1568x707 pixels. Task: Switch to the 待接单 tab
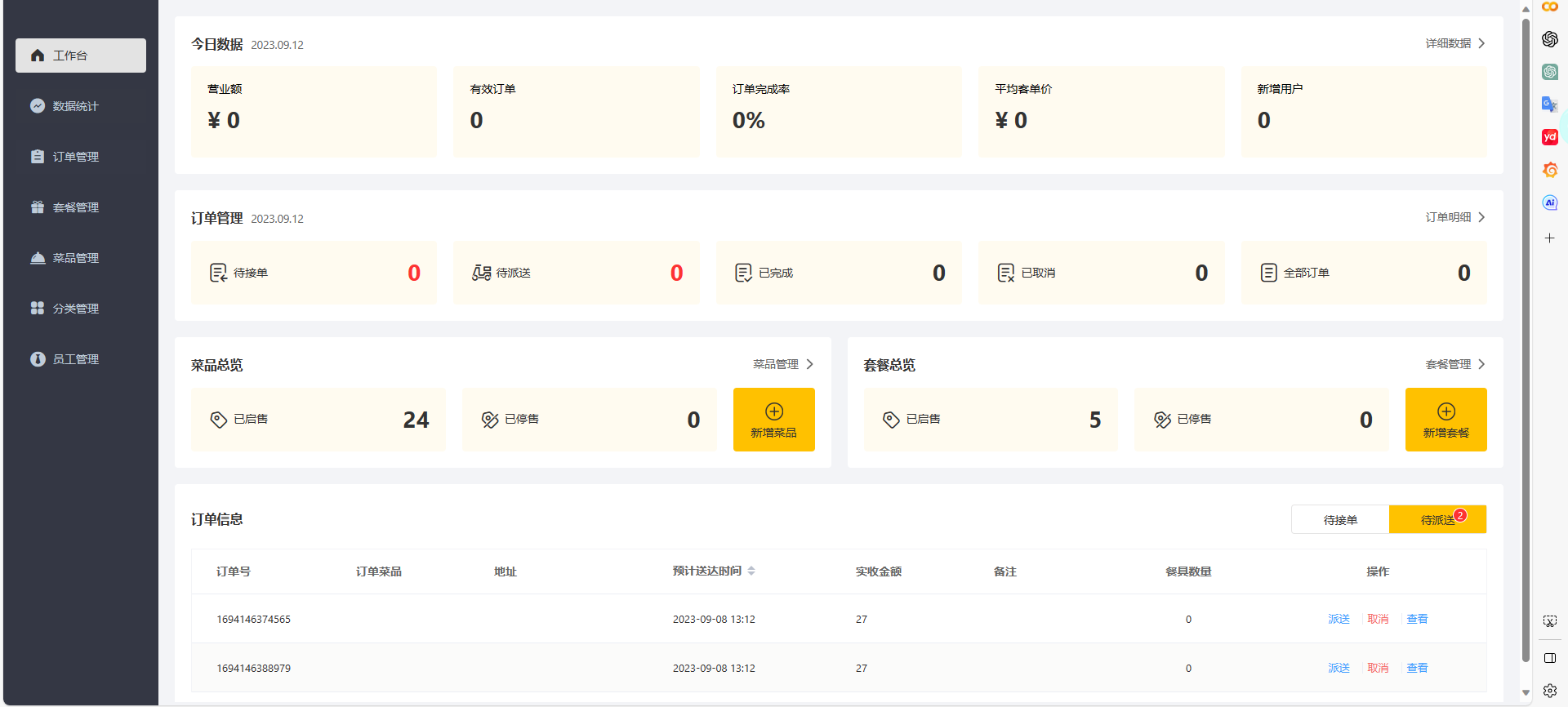pos(1340,520)
